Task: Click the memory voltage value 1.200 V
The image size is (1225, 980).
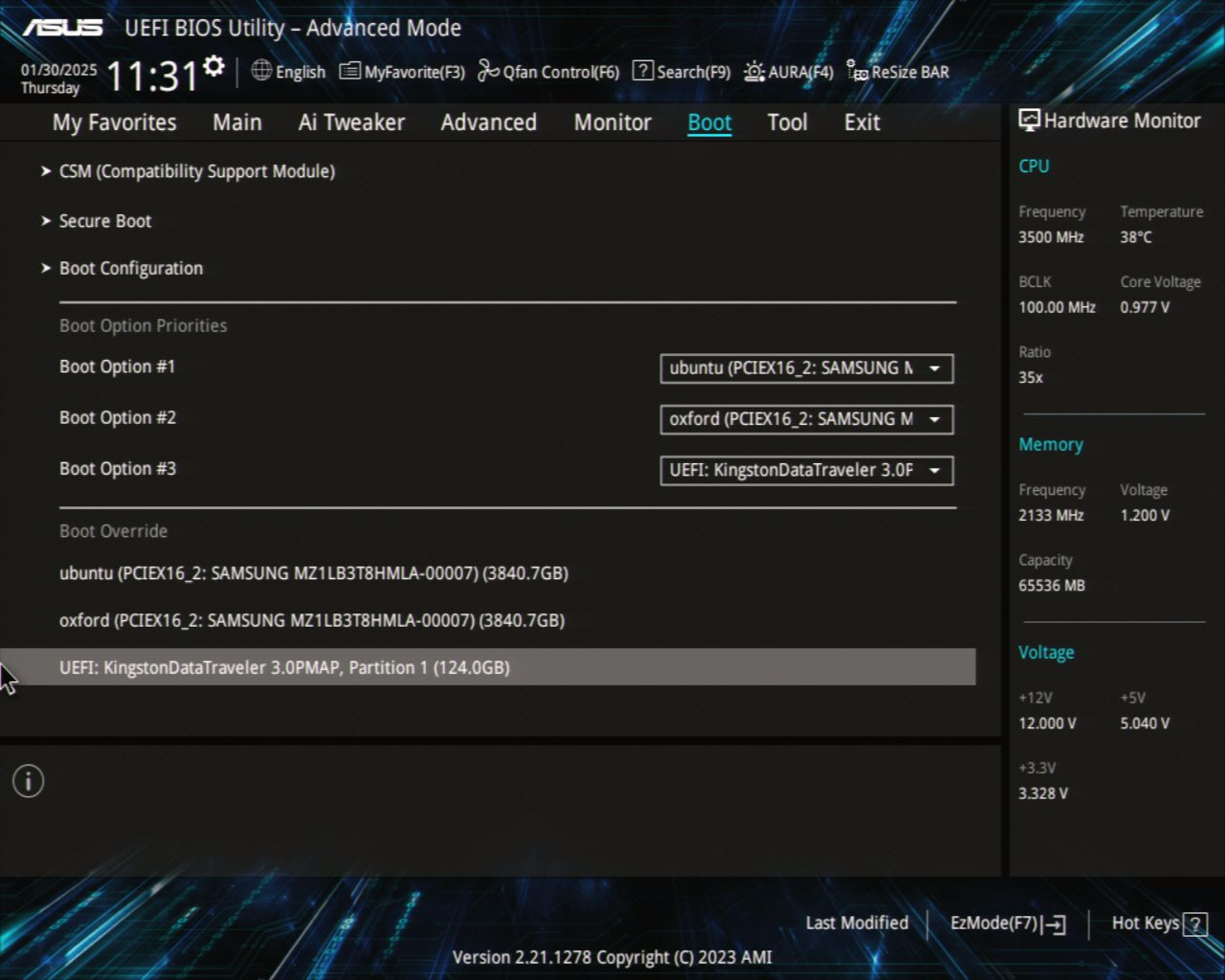Action: (x=1145, y=515)
